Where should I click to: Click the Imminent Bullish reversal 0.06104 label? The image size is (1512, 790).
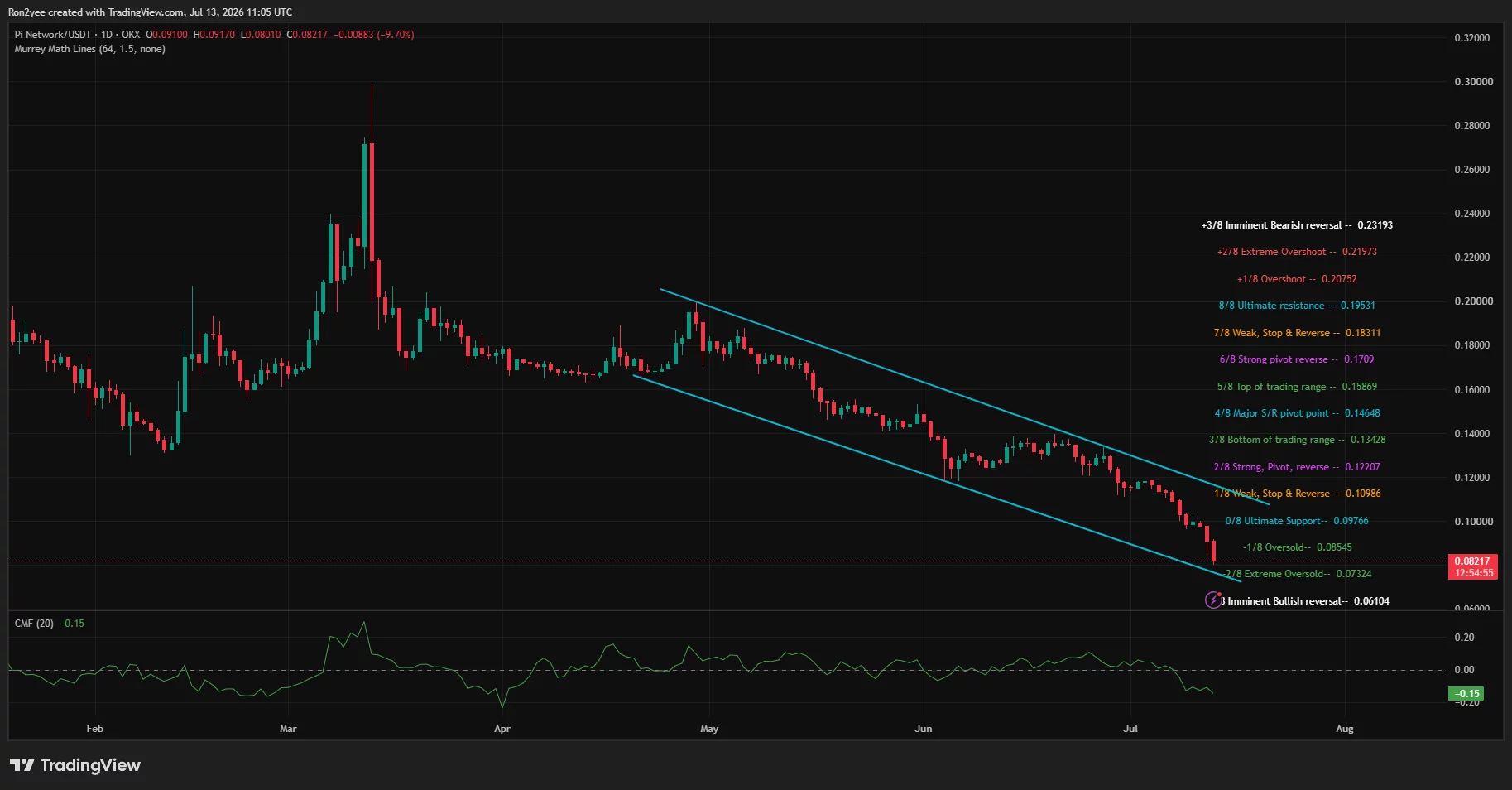1306,601
